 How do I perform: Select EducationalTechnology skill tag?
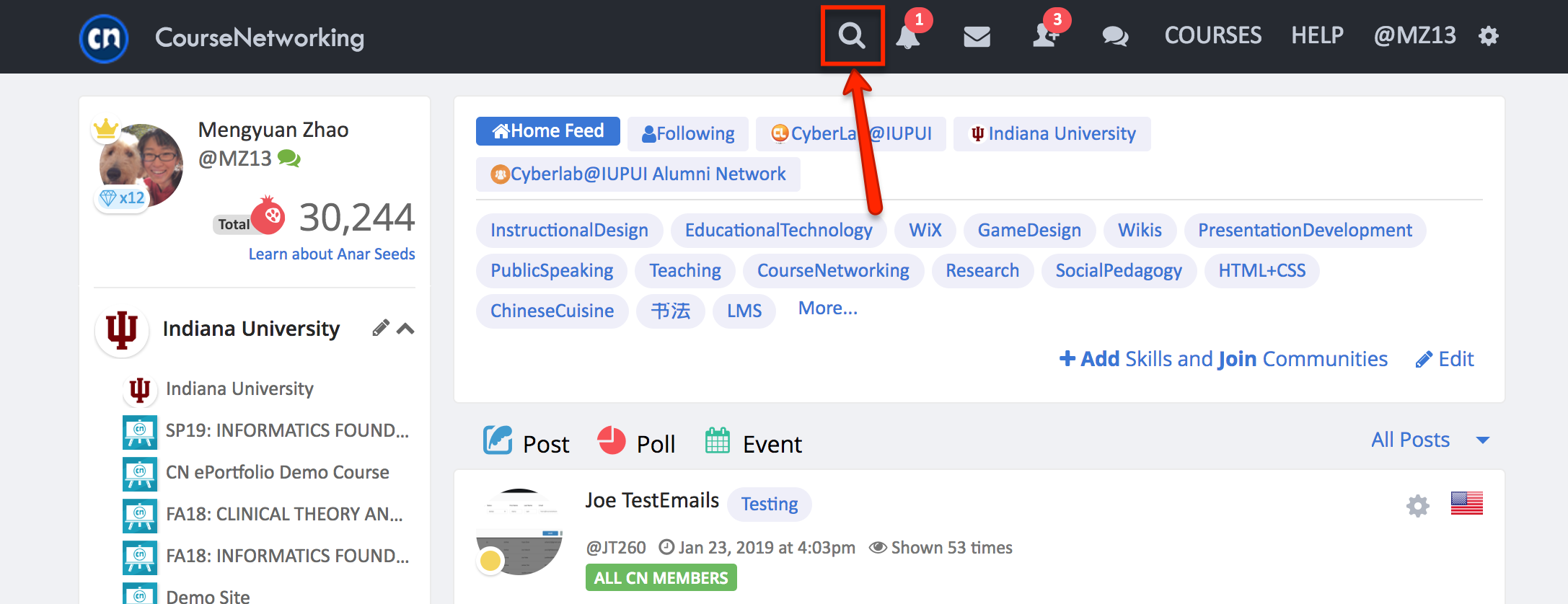coord(778,231)
